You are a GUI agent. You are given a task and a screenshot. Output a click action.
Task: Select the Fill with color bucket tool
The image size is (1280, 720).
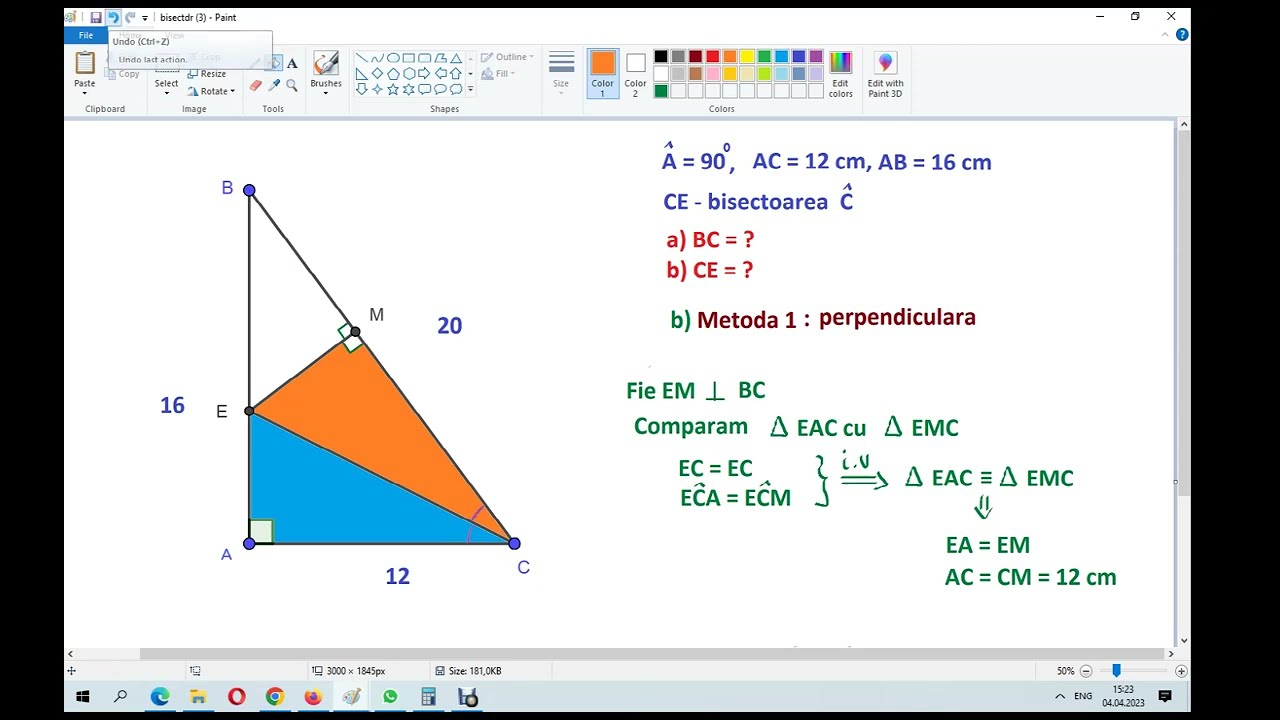click(x=274, y=63)
